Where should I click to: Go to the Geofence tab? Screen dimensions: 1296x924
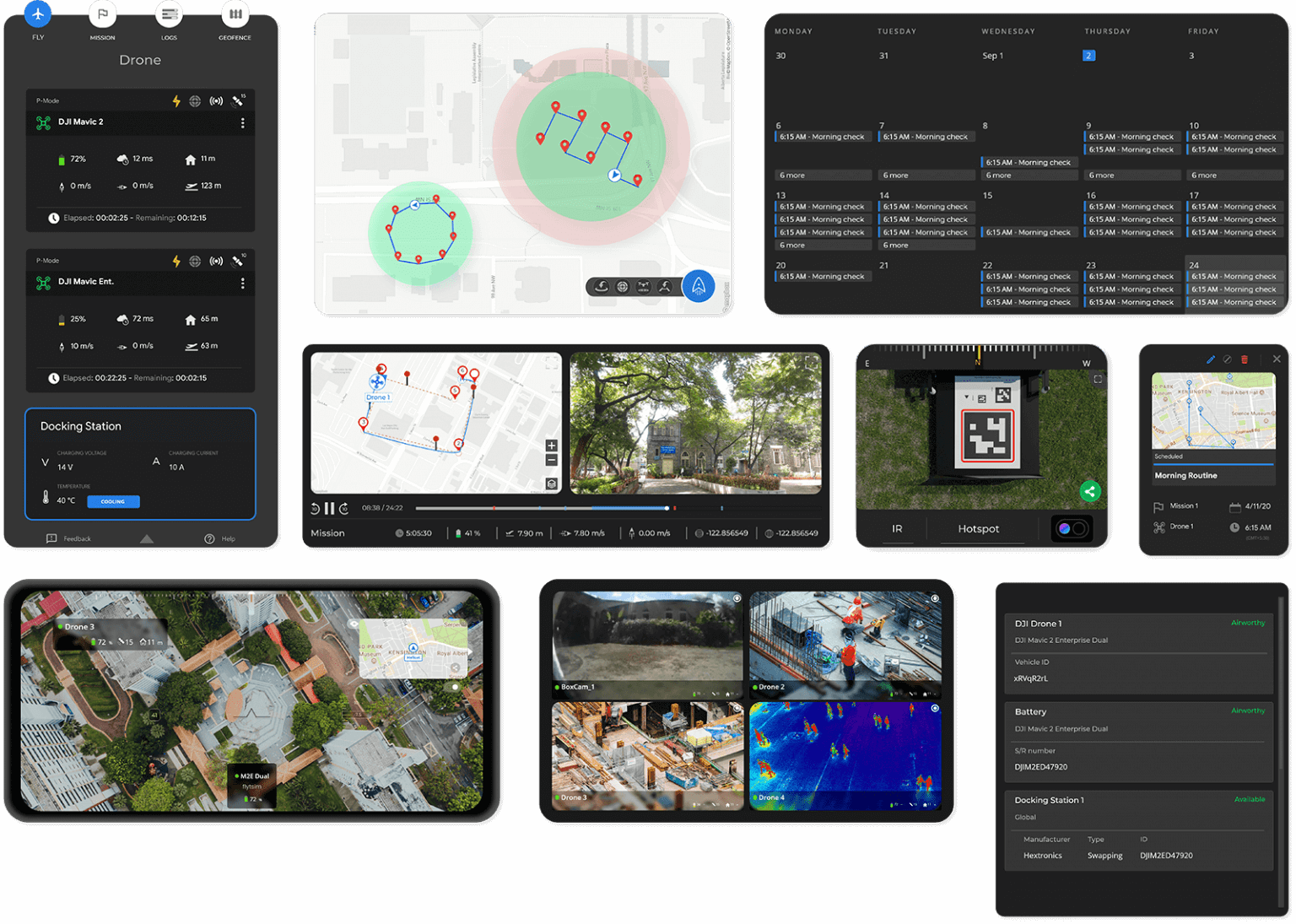point(235,14)
